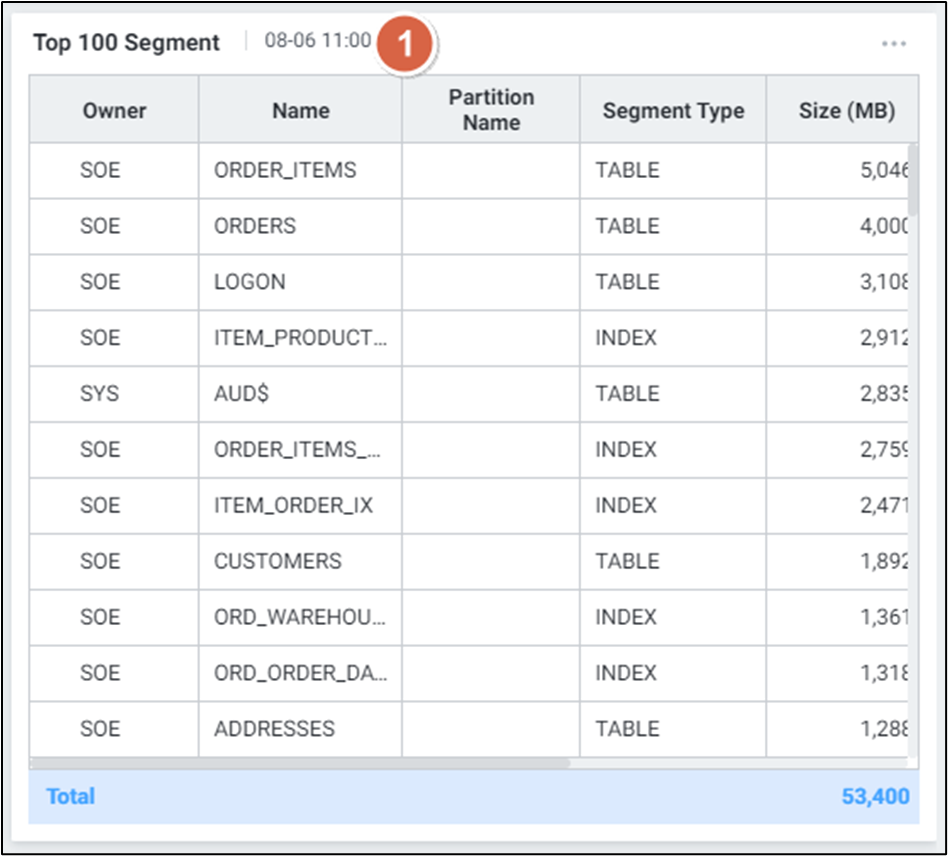Click the CUSTOMERS segment name
This screenshot has width=948, height=856.
277,561
